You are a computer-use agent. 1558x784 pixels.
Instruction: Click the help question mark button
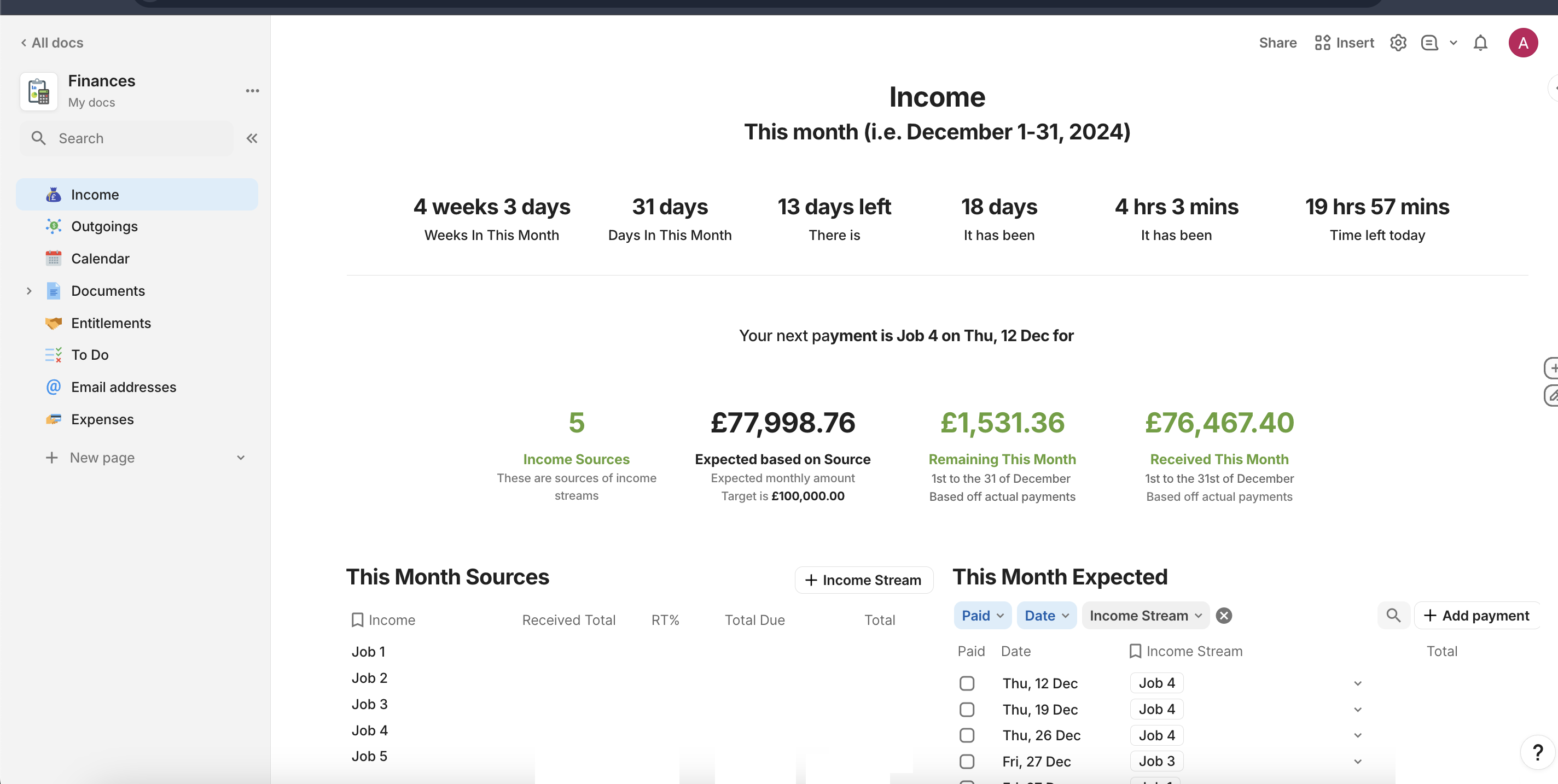(x=1537, y=753)
